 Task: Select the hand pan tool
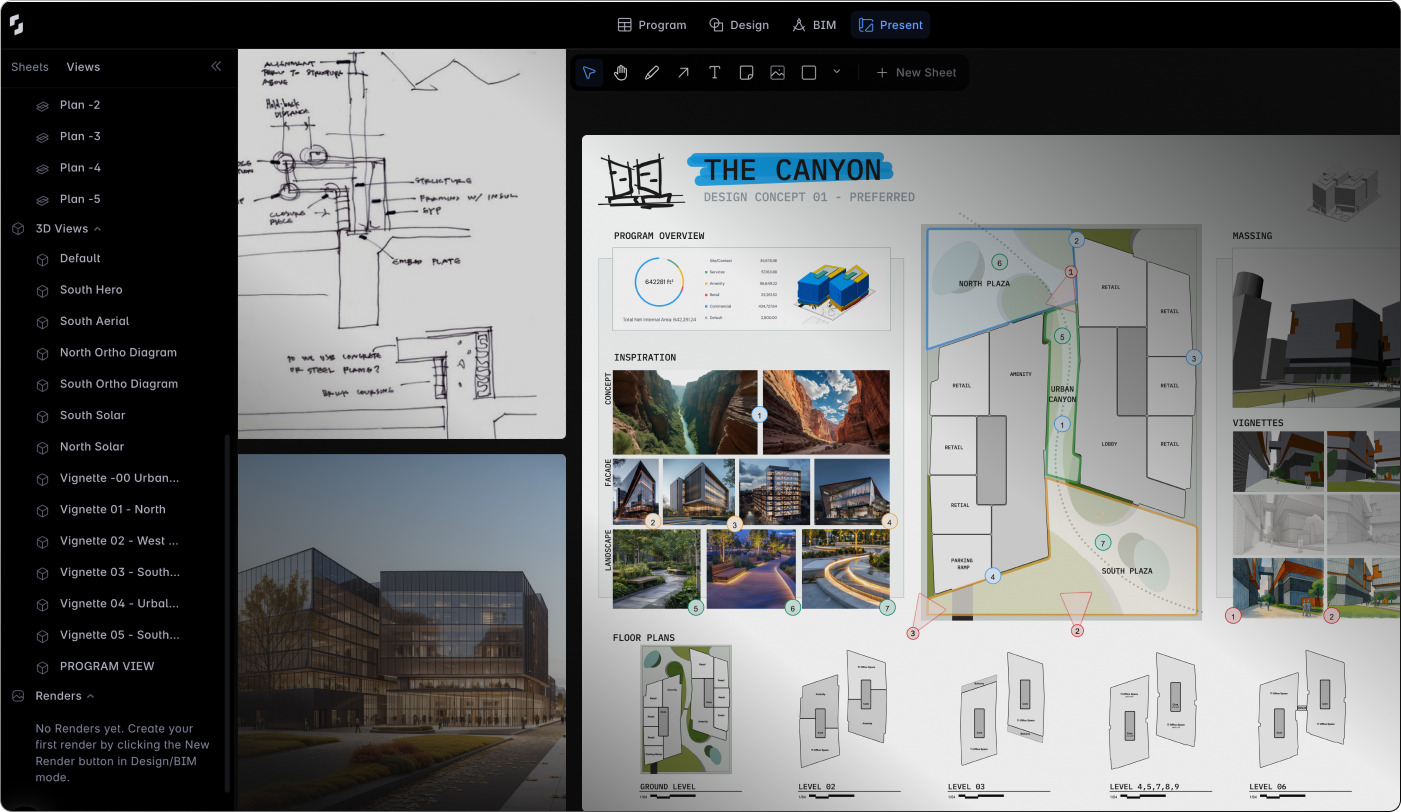[621, 71]
